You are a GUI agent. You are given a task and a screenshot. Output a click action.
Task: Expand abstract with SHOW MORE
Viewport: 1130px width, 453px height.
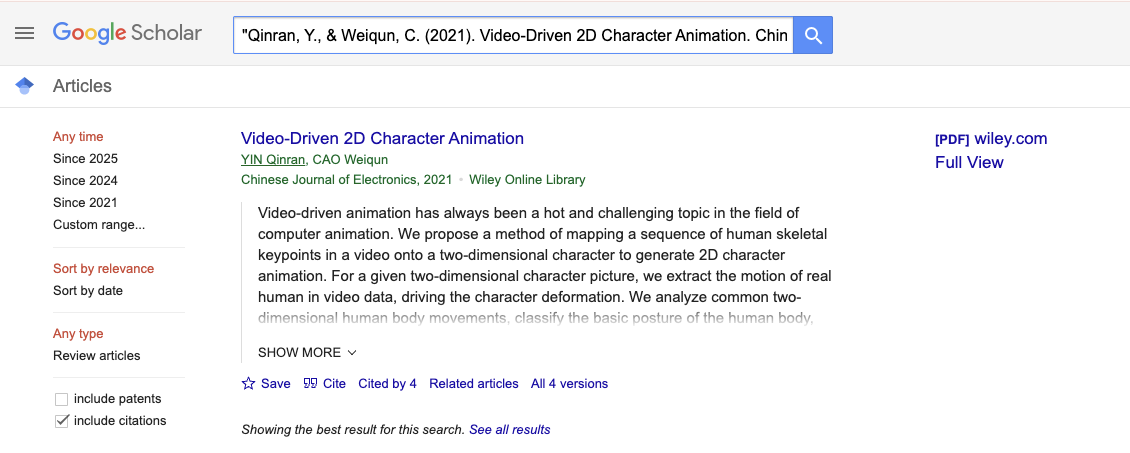click(307, 353)
